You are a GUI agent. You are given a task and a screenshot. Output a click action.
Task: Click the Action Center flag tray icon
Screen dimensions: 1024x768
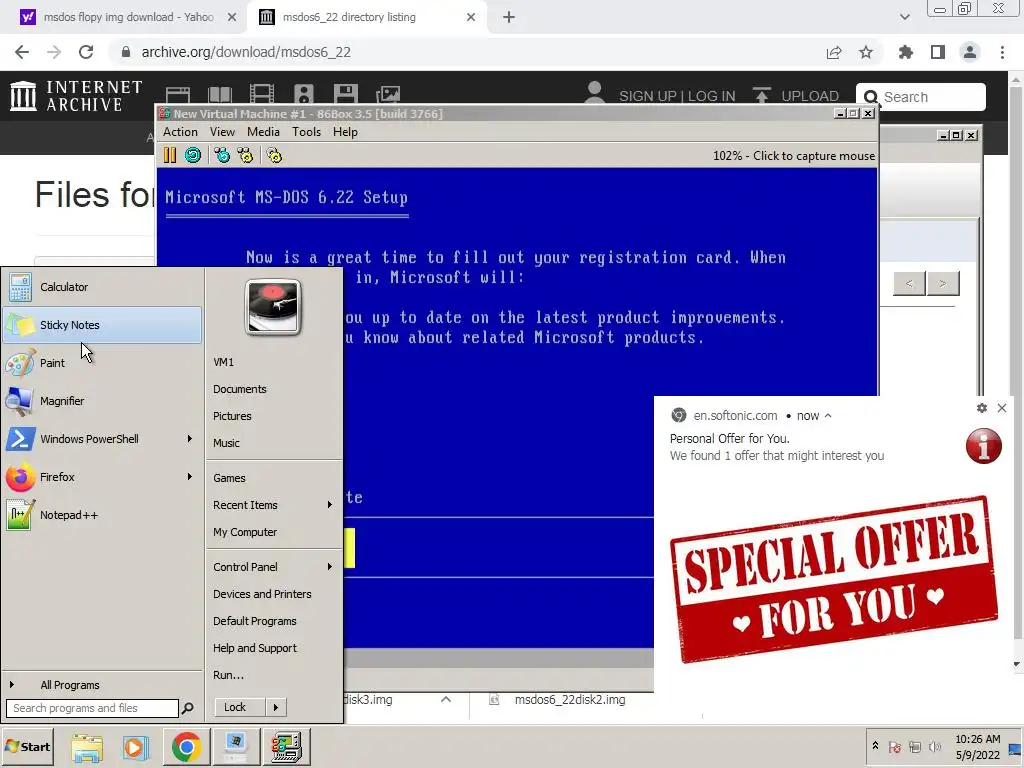895,747
